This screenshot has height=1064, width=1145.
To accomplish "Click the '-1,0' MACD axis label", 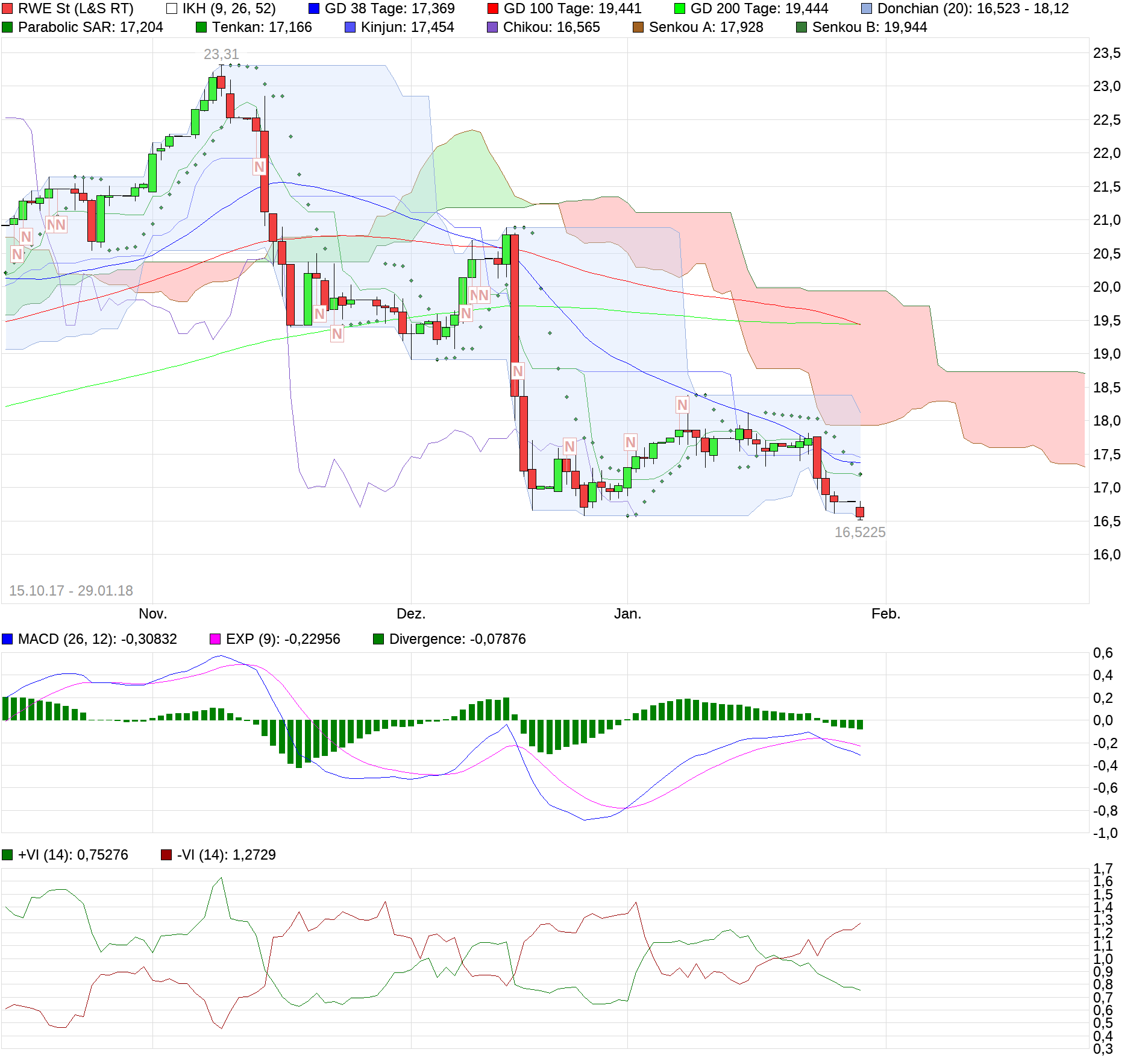I will [x=1105, y=833].
